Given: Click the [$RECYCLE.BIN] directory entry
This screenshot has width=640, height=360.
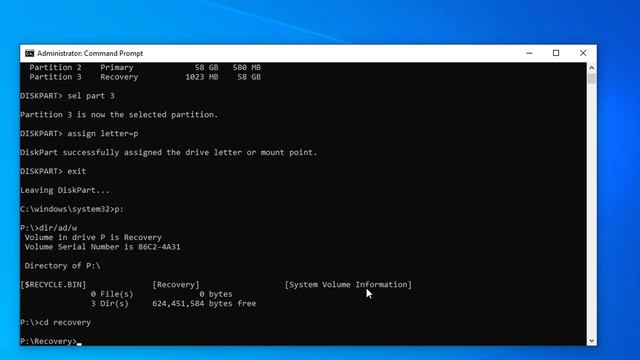Looking at the screenshot, I should 53,284.
